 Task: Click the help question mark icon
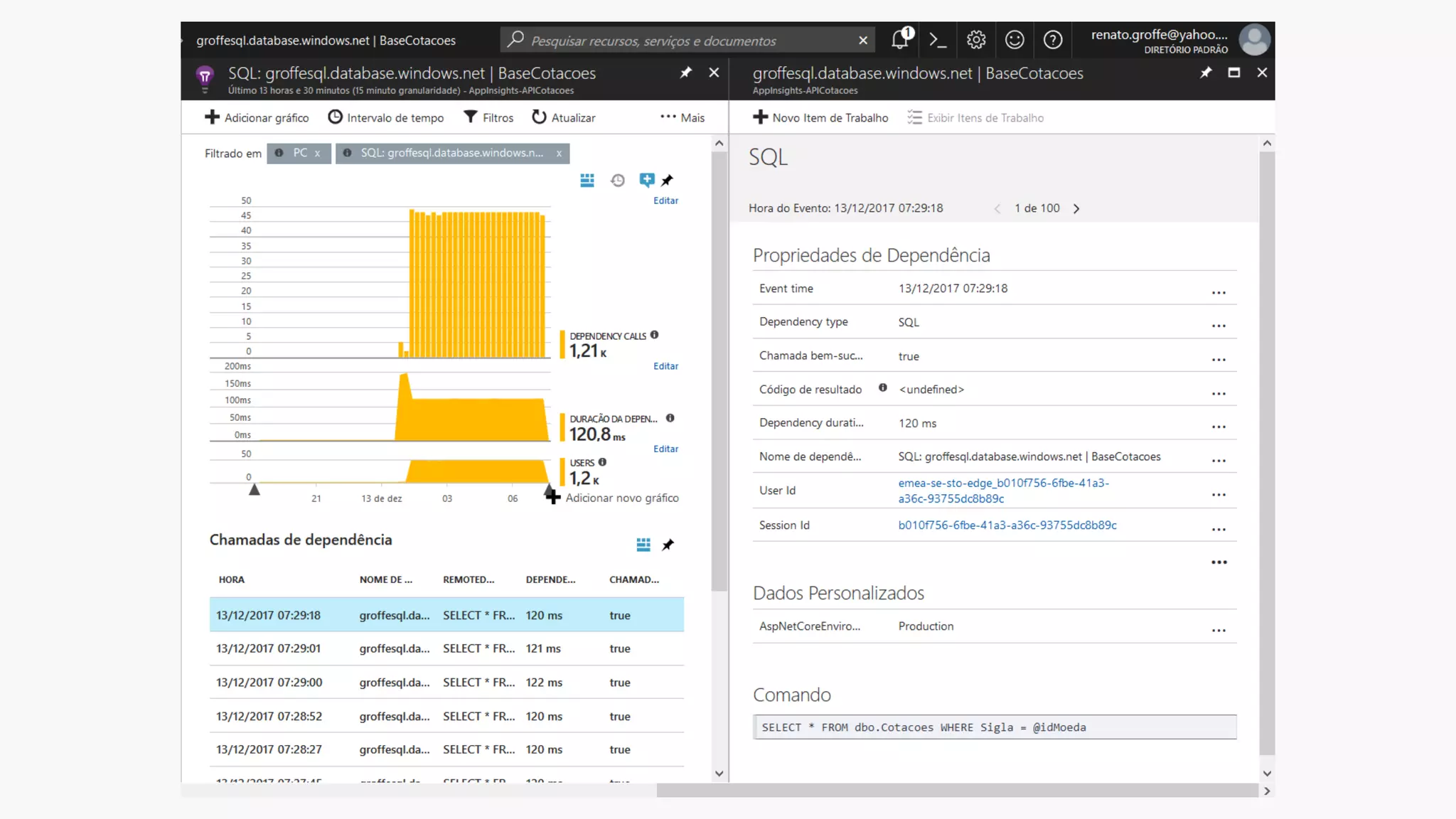(1053, 40)
